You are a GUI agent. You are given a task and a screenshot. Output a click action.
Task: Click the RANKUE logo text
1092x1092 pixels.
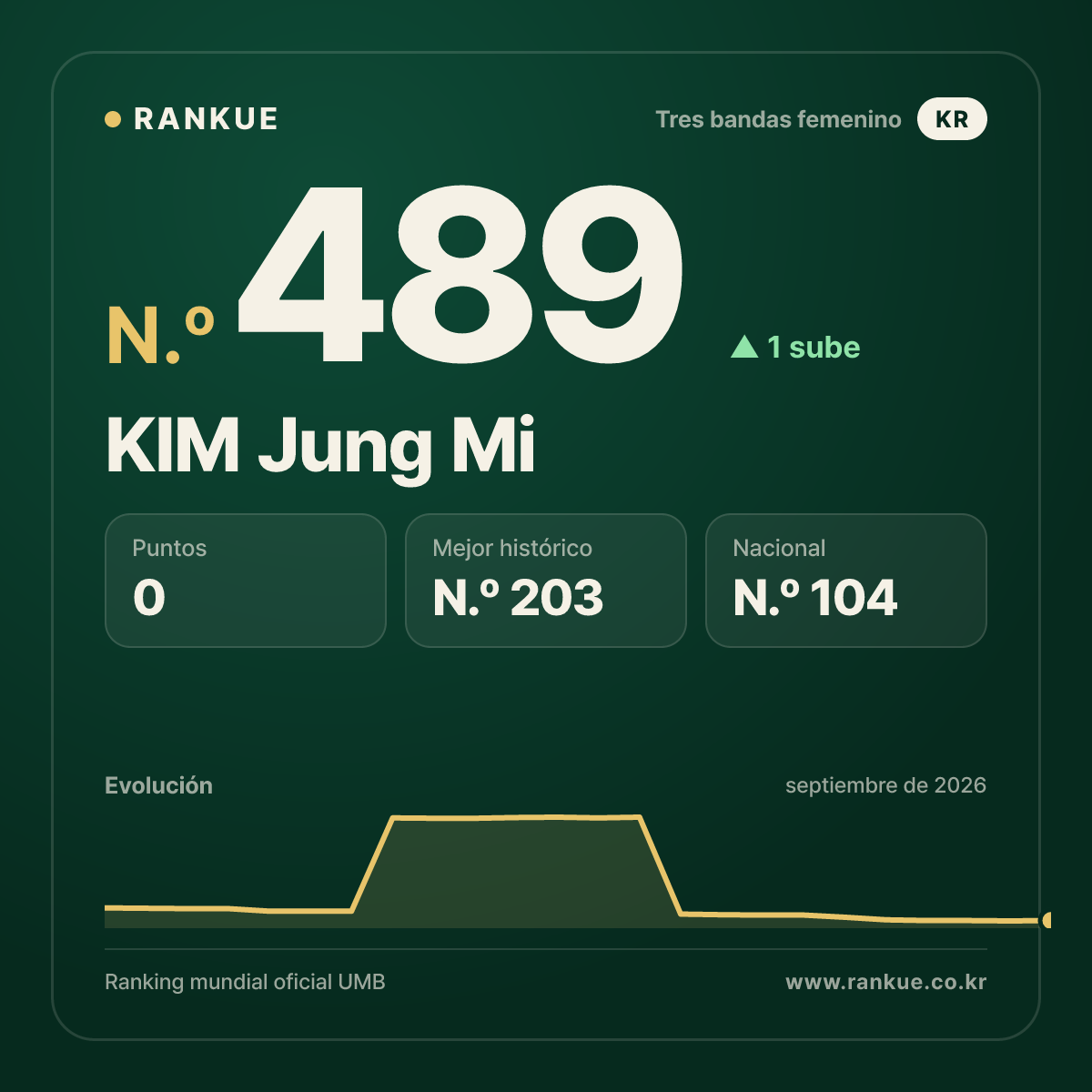(206, 119)
